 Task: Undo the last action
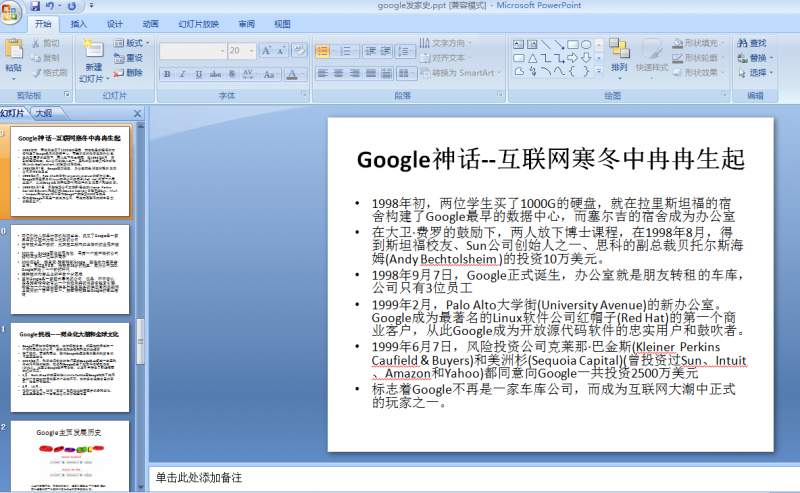point(50,6)
